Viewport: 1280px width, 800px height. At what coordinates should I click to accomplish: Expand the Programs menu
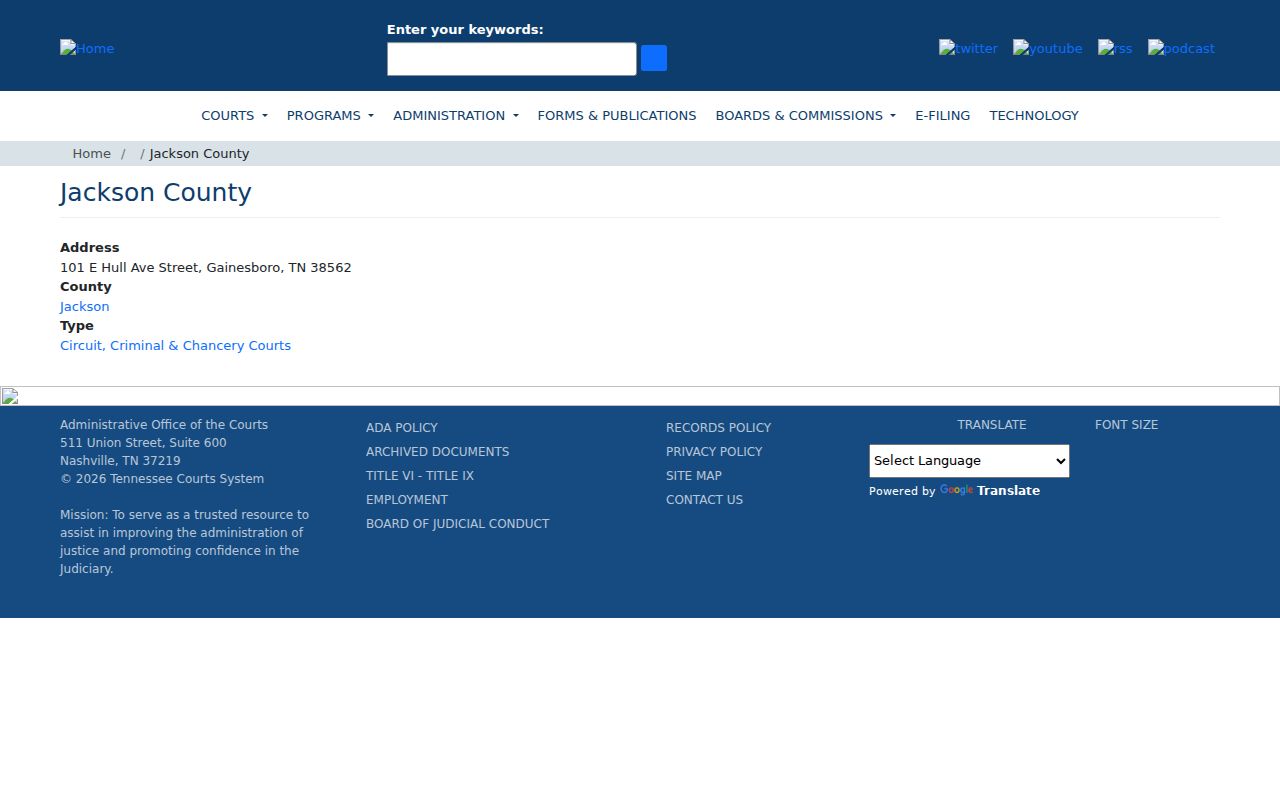[330, 116]
